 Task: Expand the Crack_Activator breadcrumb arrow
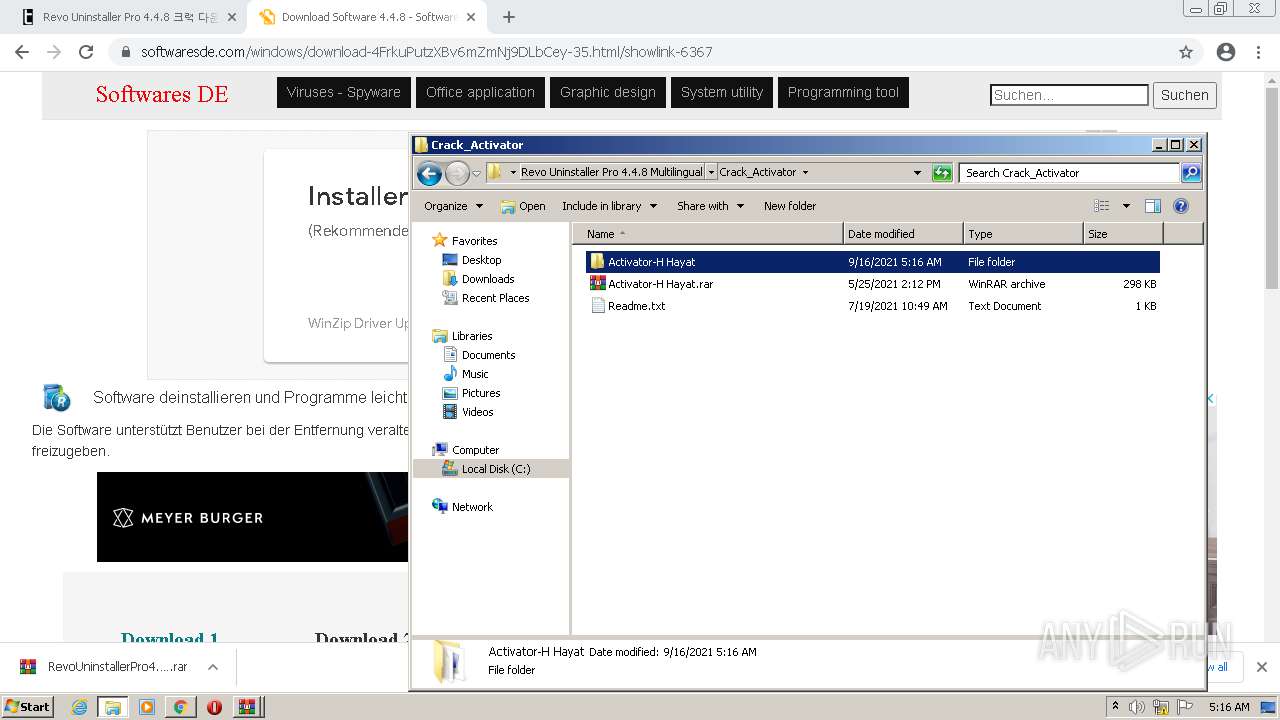click(805, 172)
